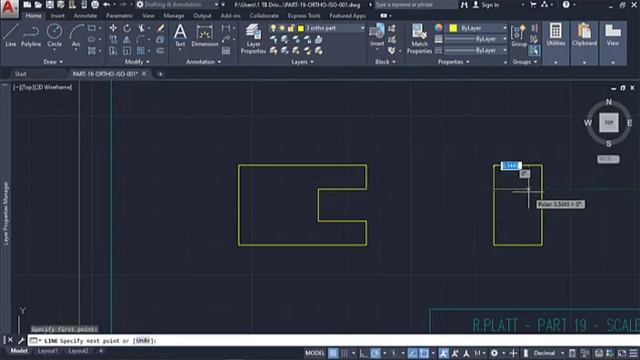Open the AutoCAD application menu
Viewport: 640px width, 360px height.
click(9, 8)
